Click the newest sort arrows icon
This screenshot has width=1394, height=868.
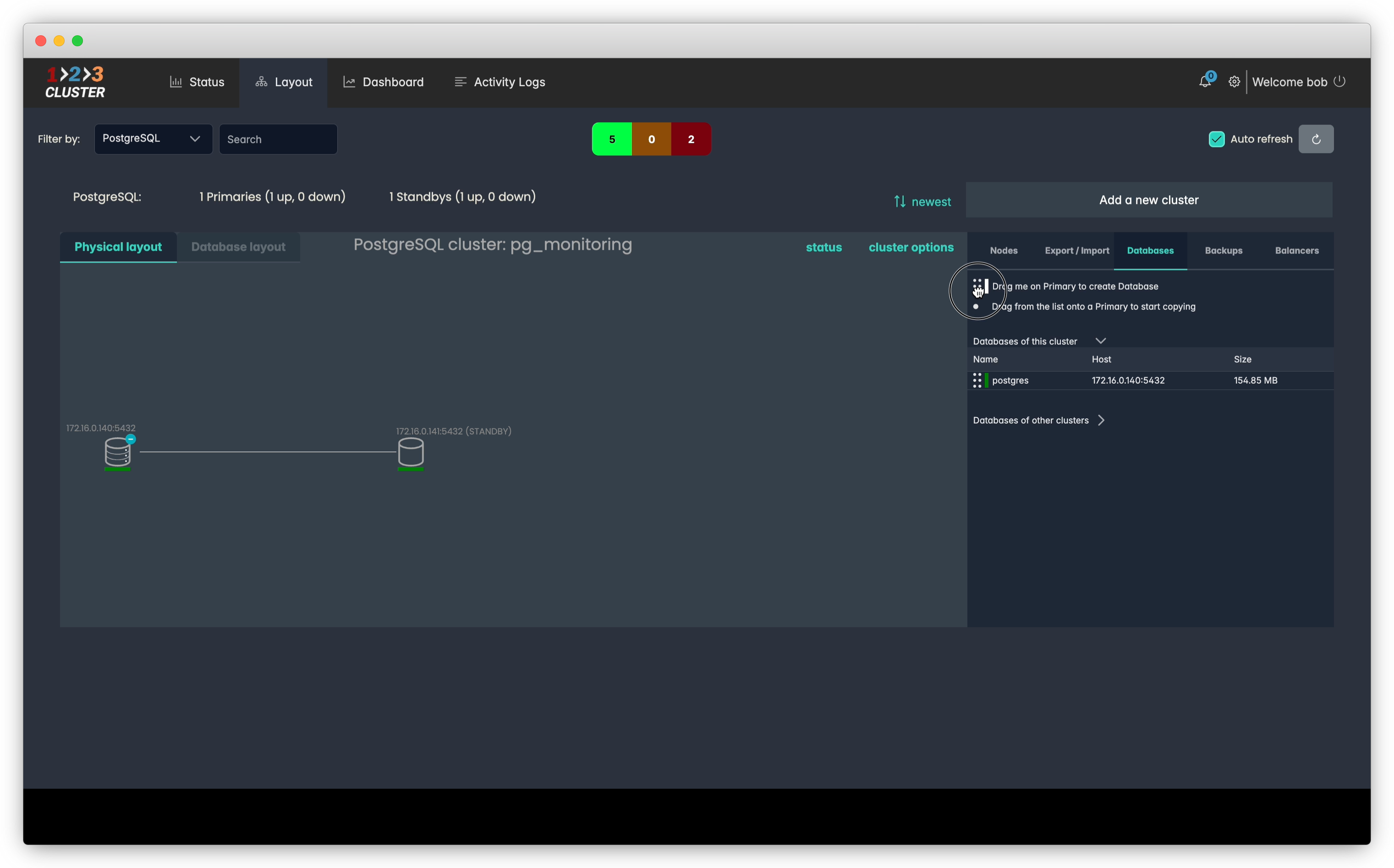pyautogui.click(x=899, y=202)
